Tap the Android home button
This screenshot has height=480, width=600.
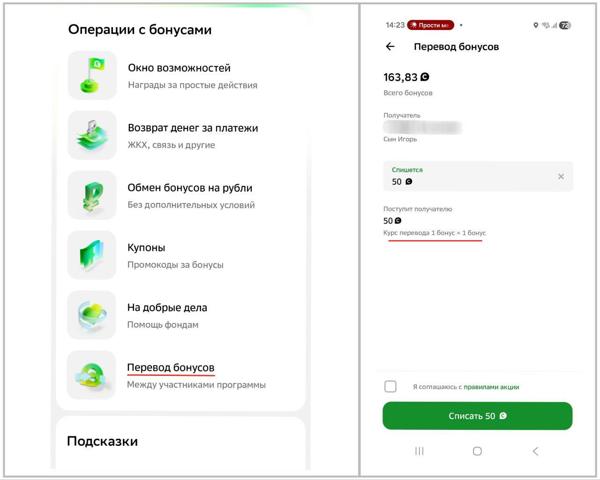point(477,452)
